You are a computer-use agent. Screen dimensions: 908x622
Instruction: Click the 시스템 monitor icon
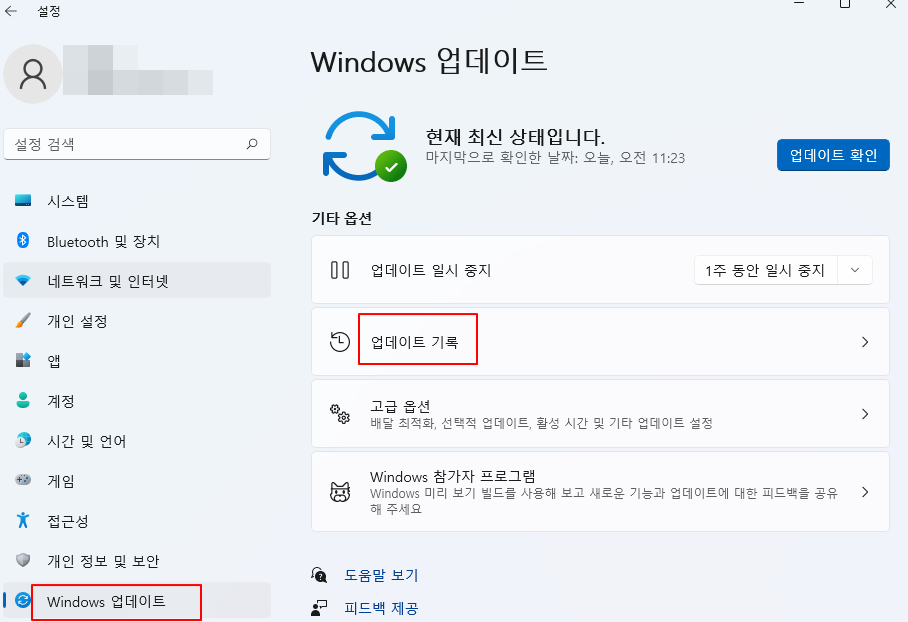[23, 200]
